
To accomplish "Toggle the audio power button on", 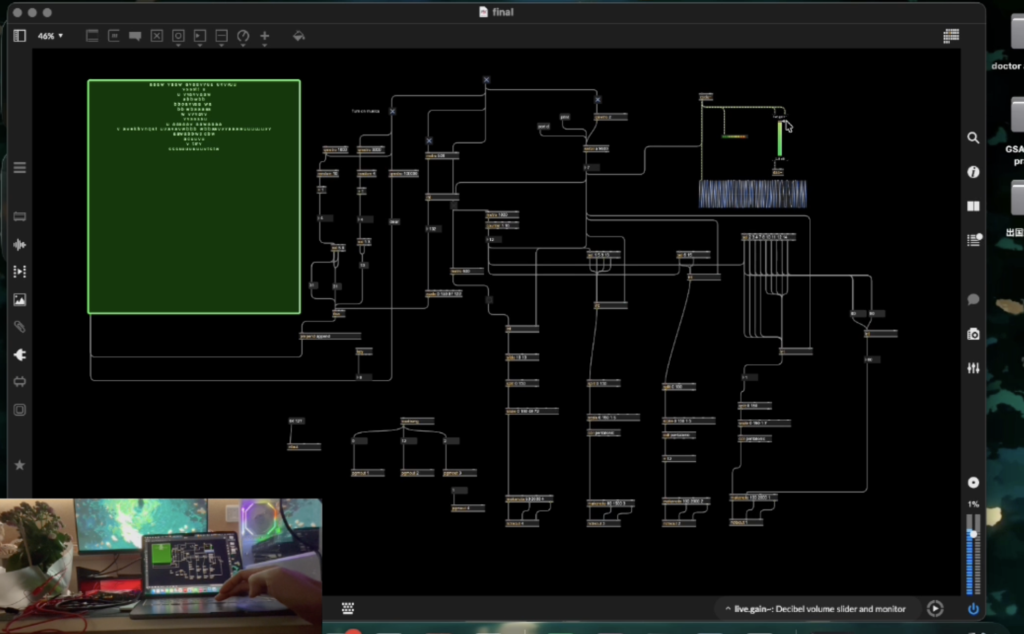I will point(973,609).
